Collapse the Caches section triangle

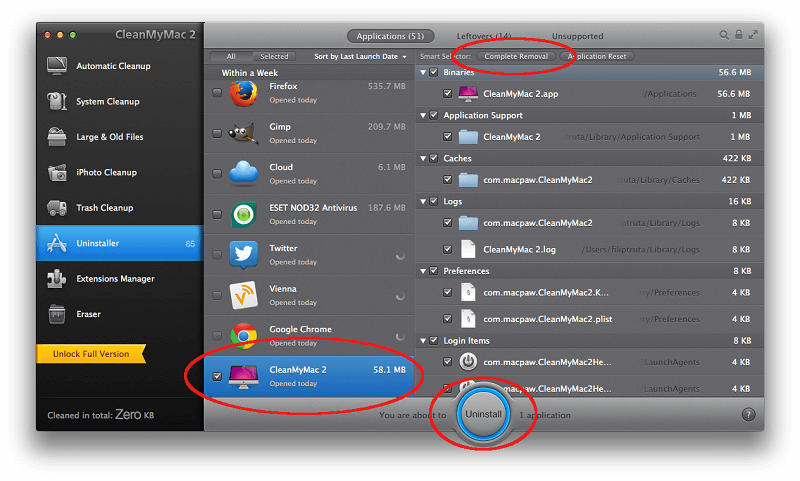423,159
